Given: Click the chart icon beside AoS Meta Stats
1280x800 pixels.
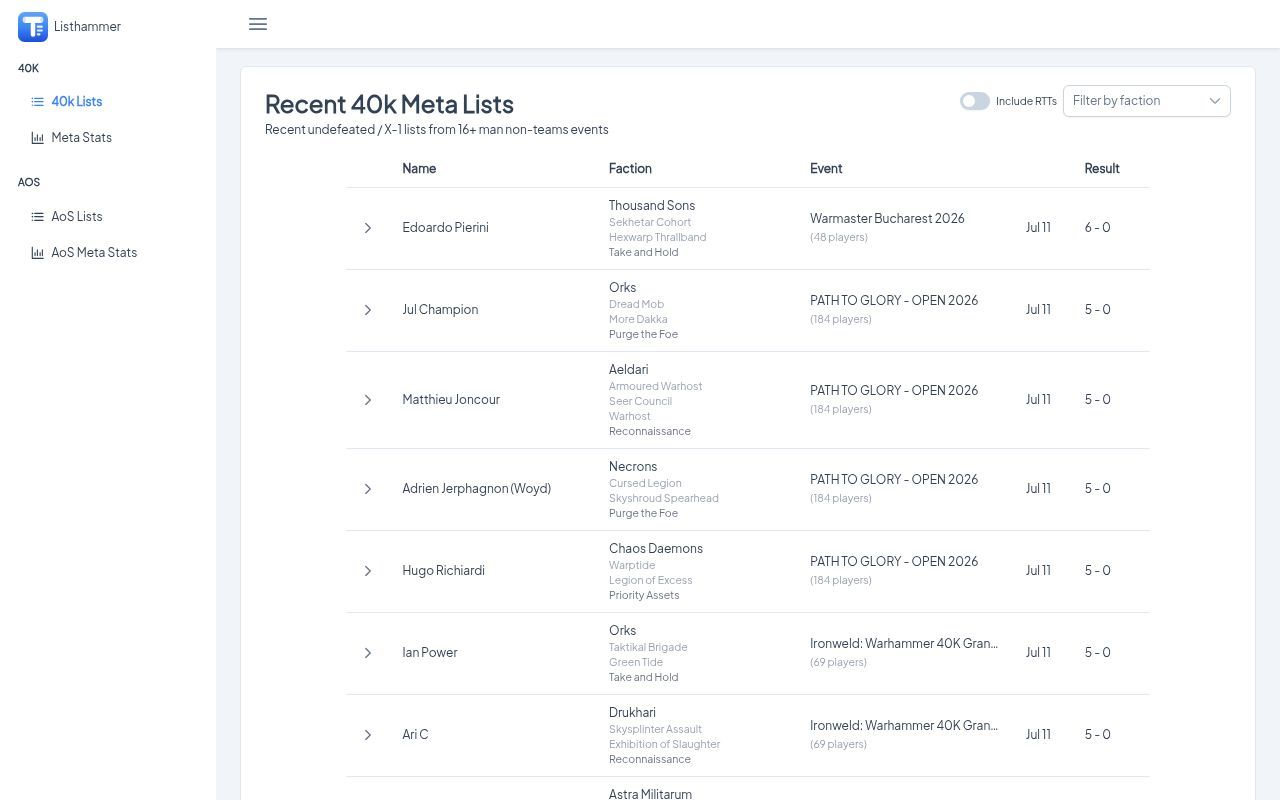Looking at the screenshot, I should [x=37, y=252].
